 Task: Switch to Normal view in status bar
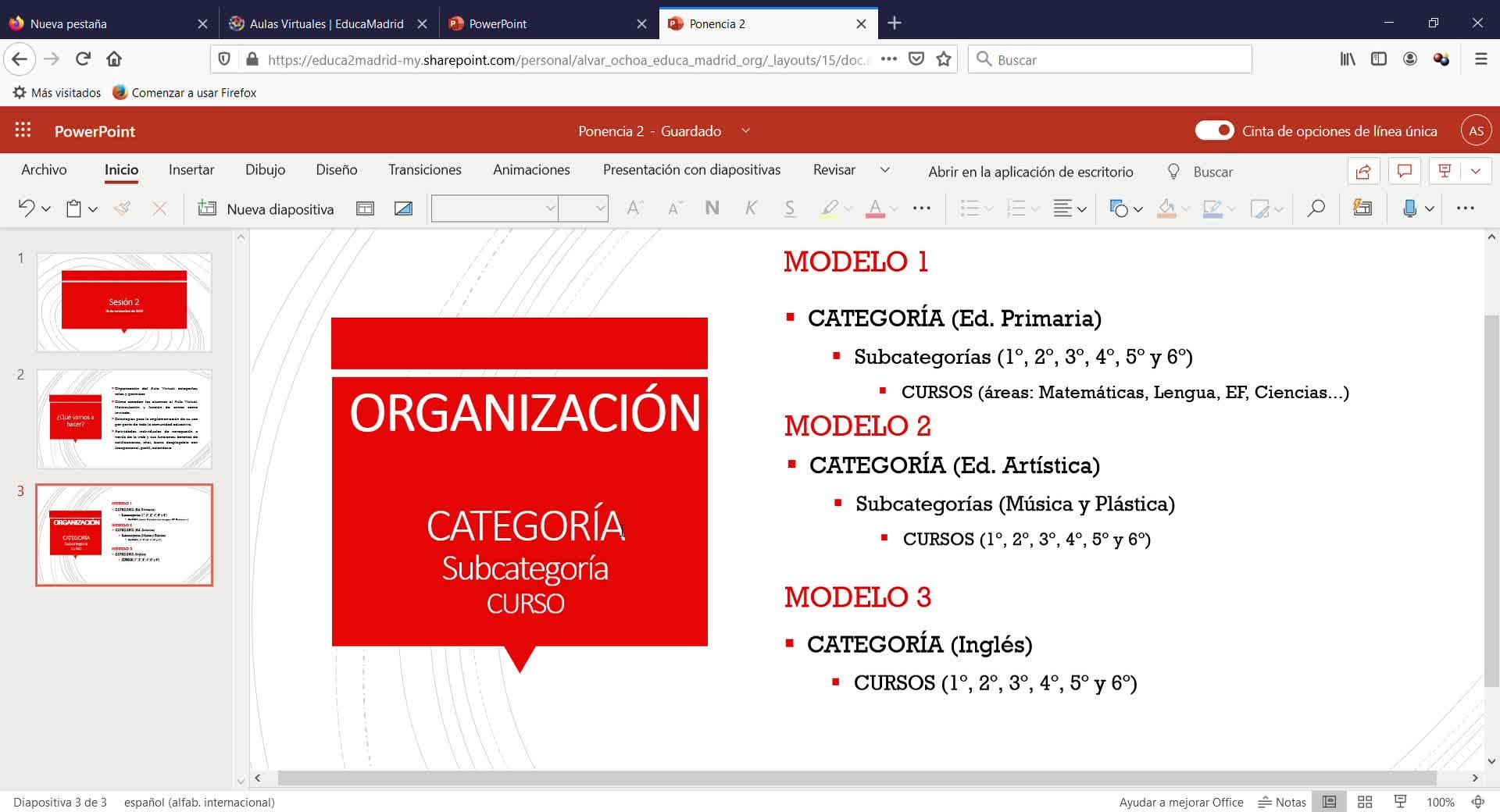1329,802
